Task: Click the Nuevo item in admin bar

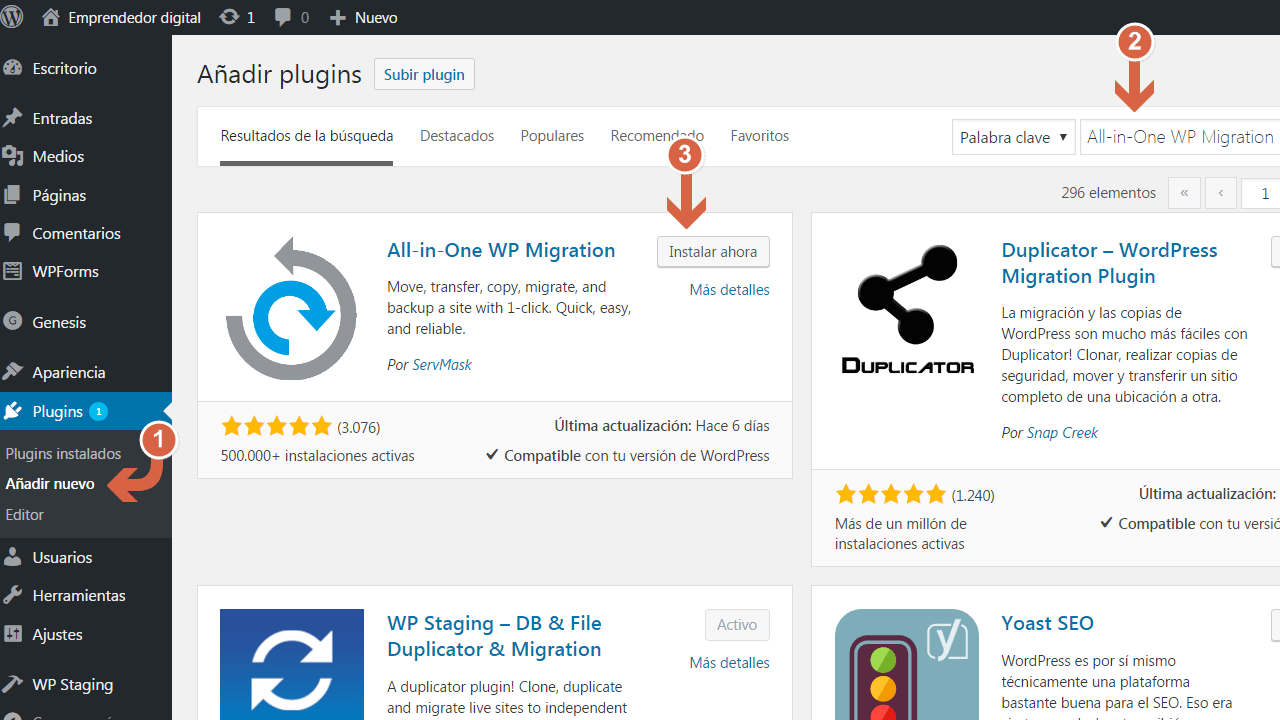Action: (363, 17)
